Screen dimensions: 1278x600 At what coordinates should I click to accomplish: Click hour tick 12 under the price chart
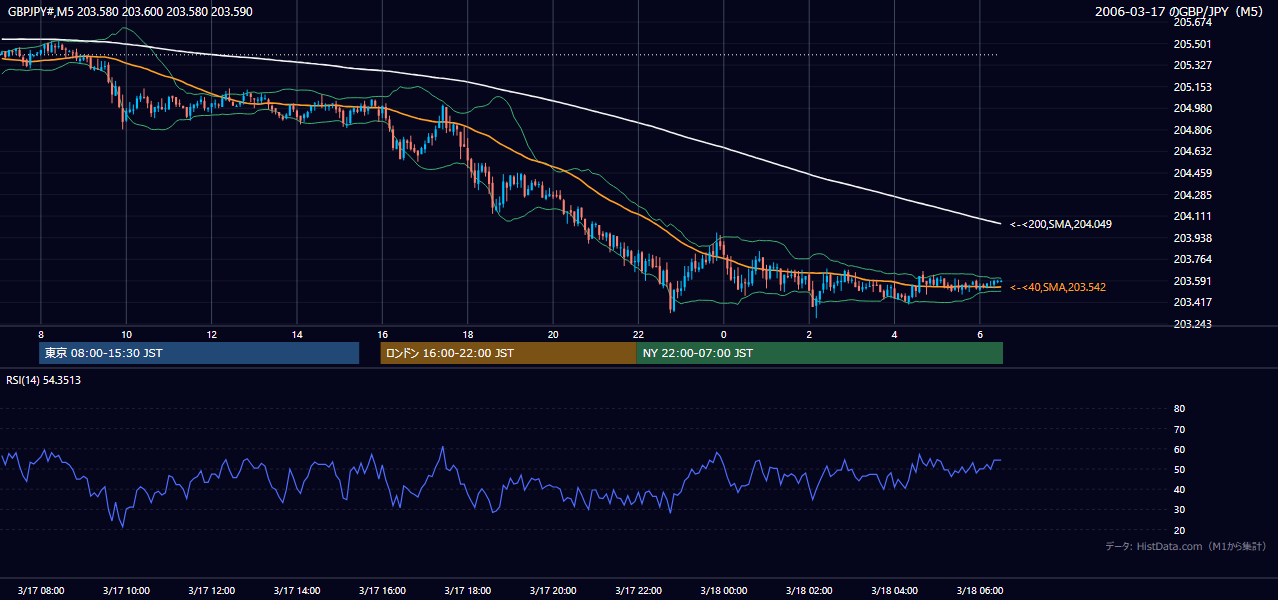(x=211, y=334)
